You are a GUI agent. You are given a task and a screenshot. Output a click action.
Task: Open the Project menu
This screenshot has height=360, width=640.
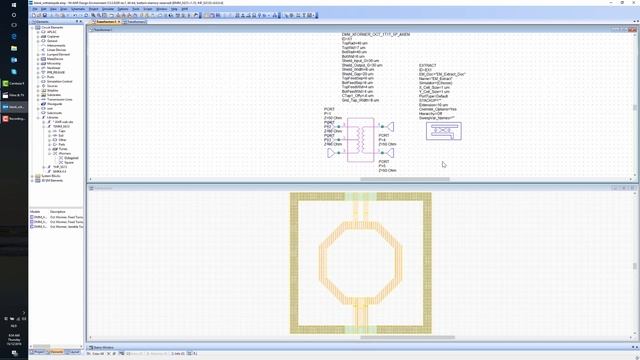pos(93,9)
